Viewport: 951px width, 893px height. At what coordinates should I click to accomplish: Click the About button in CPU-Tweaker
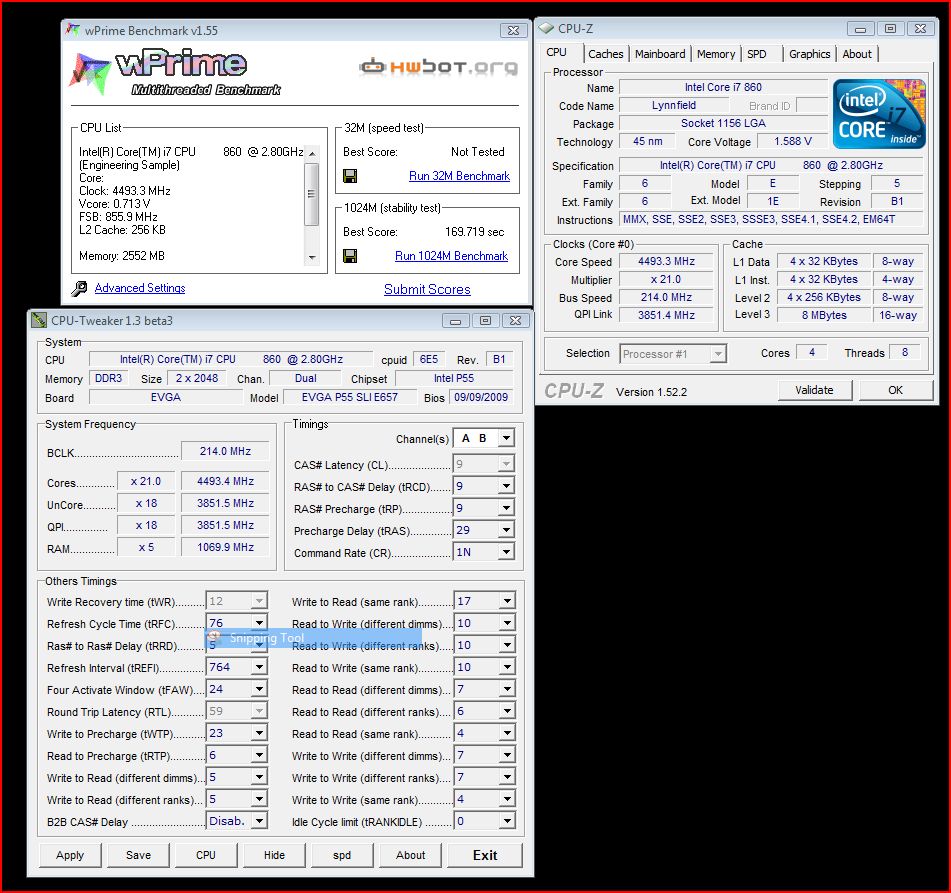click(x=411, y=855)
